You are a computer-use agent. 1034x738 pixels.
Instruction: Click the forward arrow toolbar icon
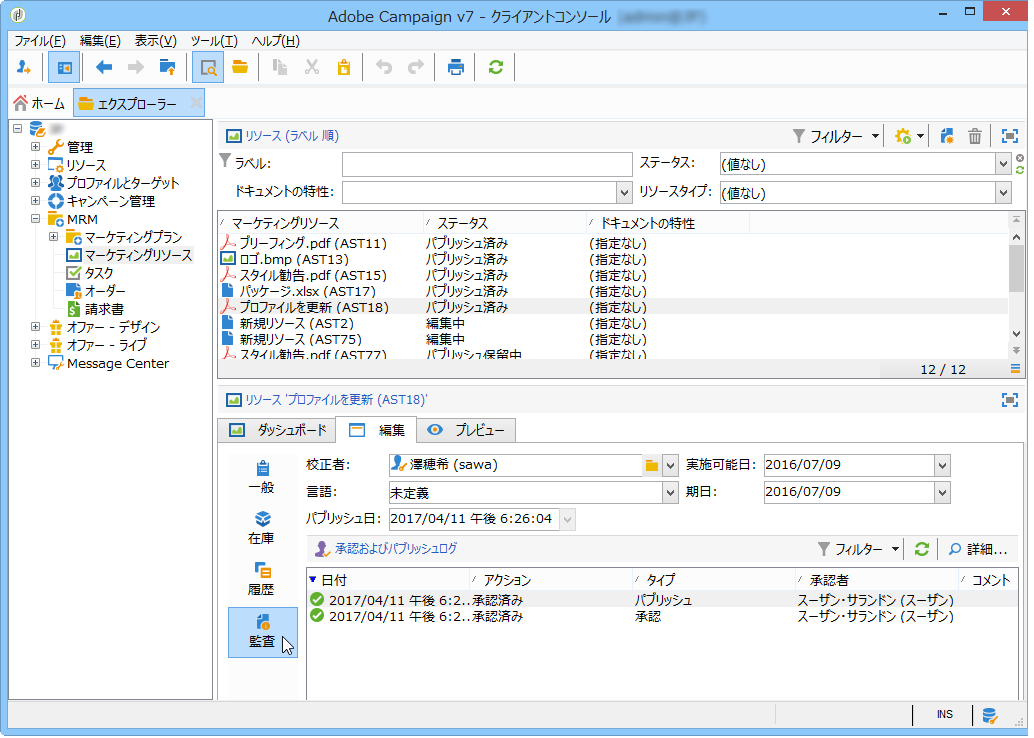[135, 67]
